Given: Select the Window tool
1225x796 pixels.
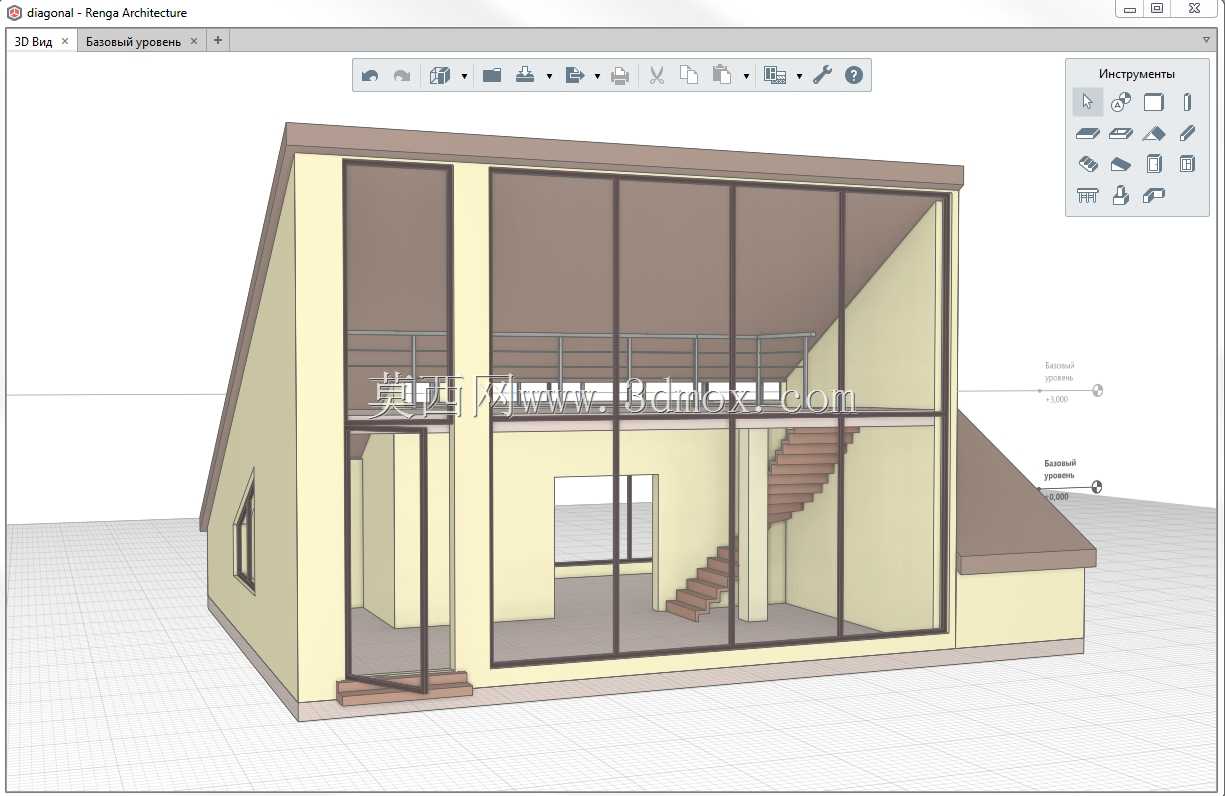Looking at the screenshot, I should [1187, 164].
